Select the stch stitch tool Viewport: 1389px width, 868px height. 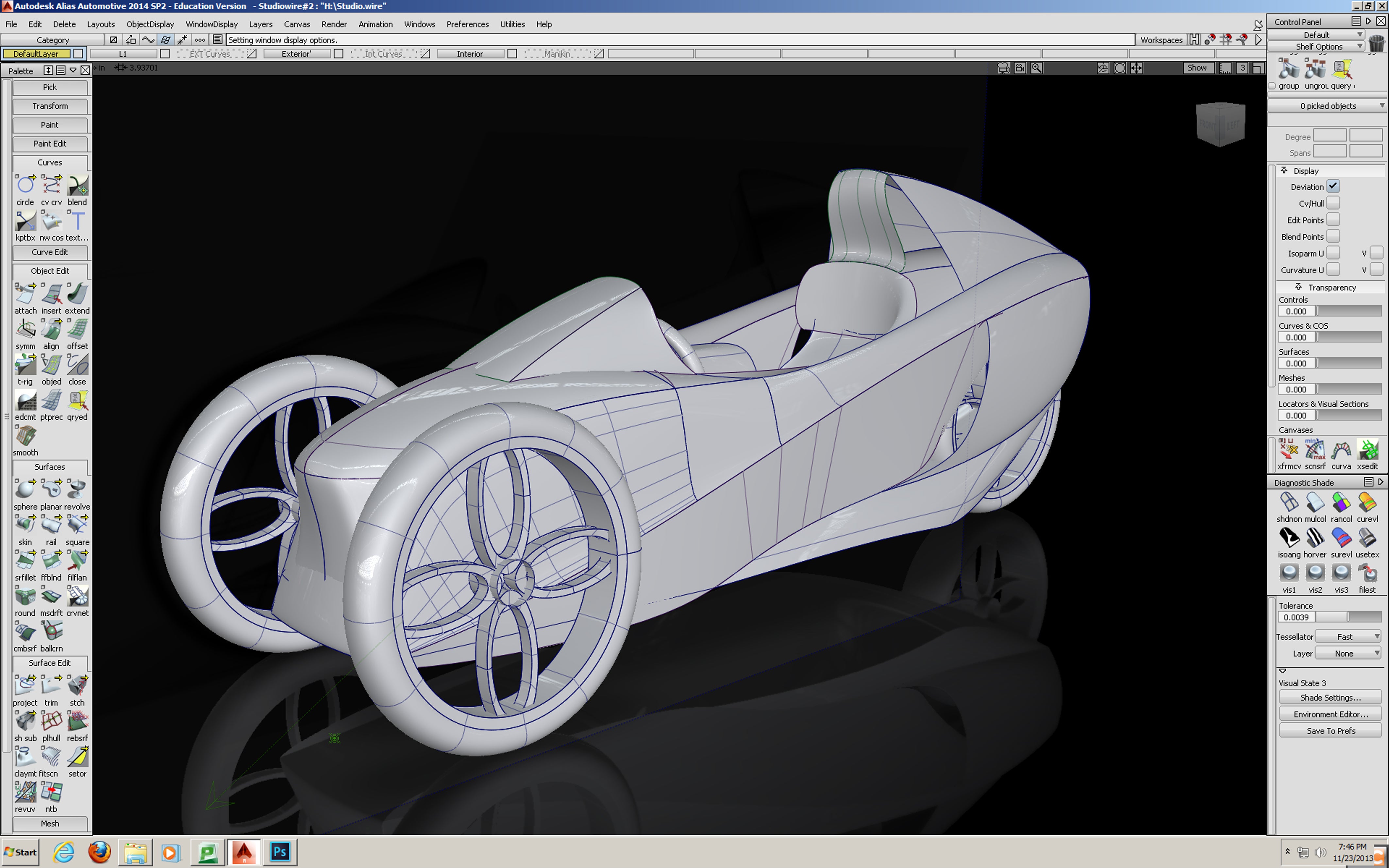coord(77,686)
